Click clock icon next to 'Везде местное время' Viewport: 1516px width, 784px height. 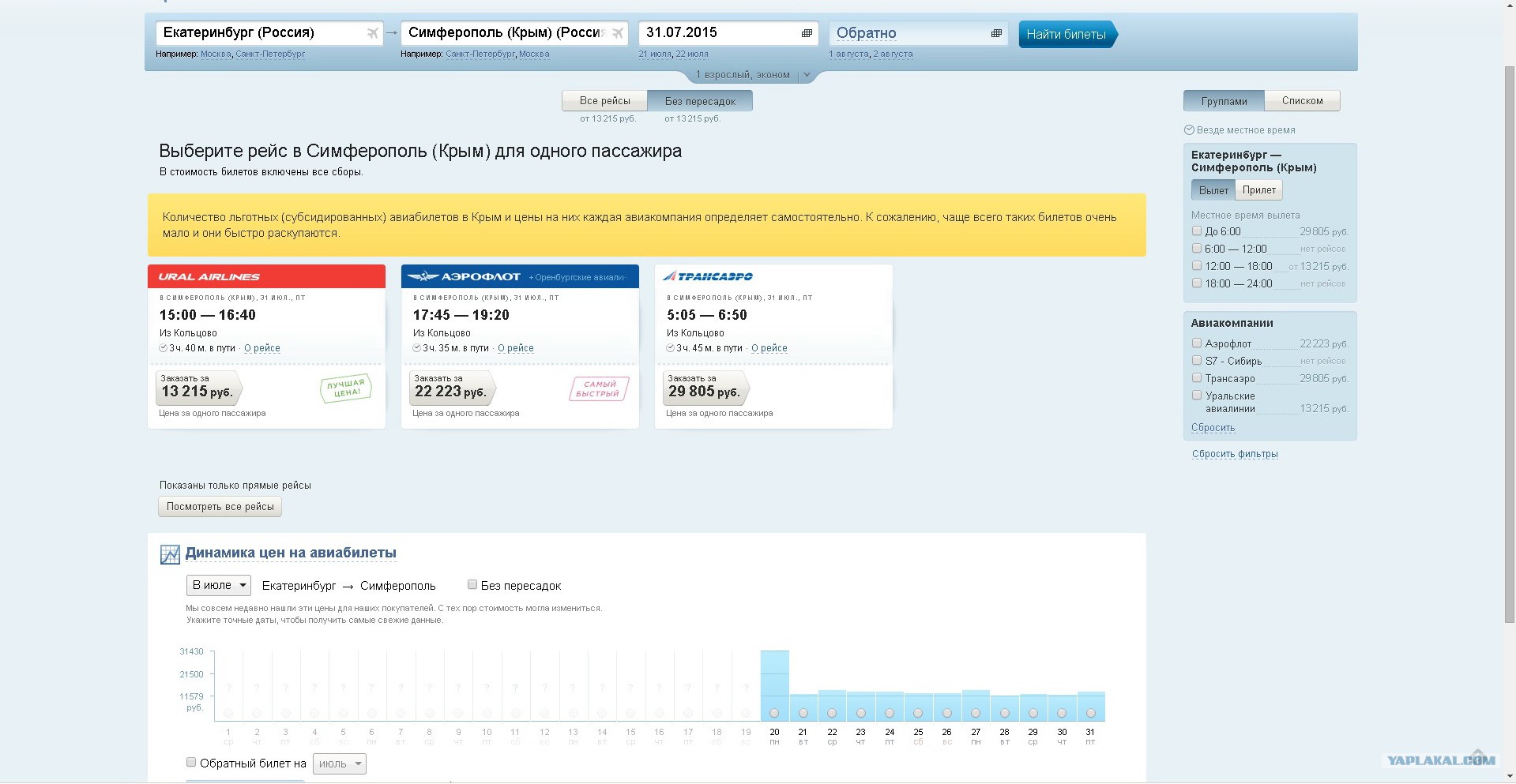1189,130
